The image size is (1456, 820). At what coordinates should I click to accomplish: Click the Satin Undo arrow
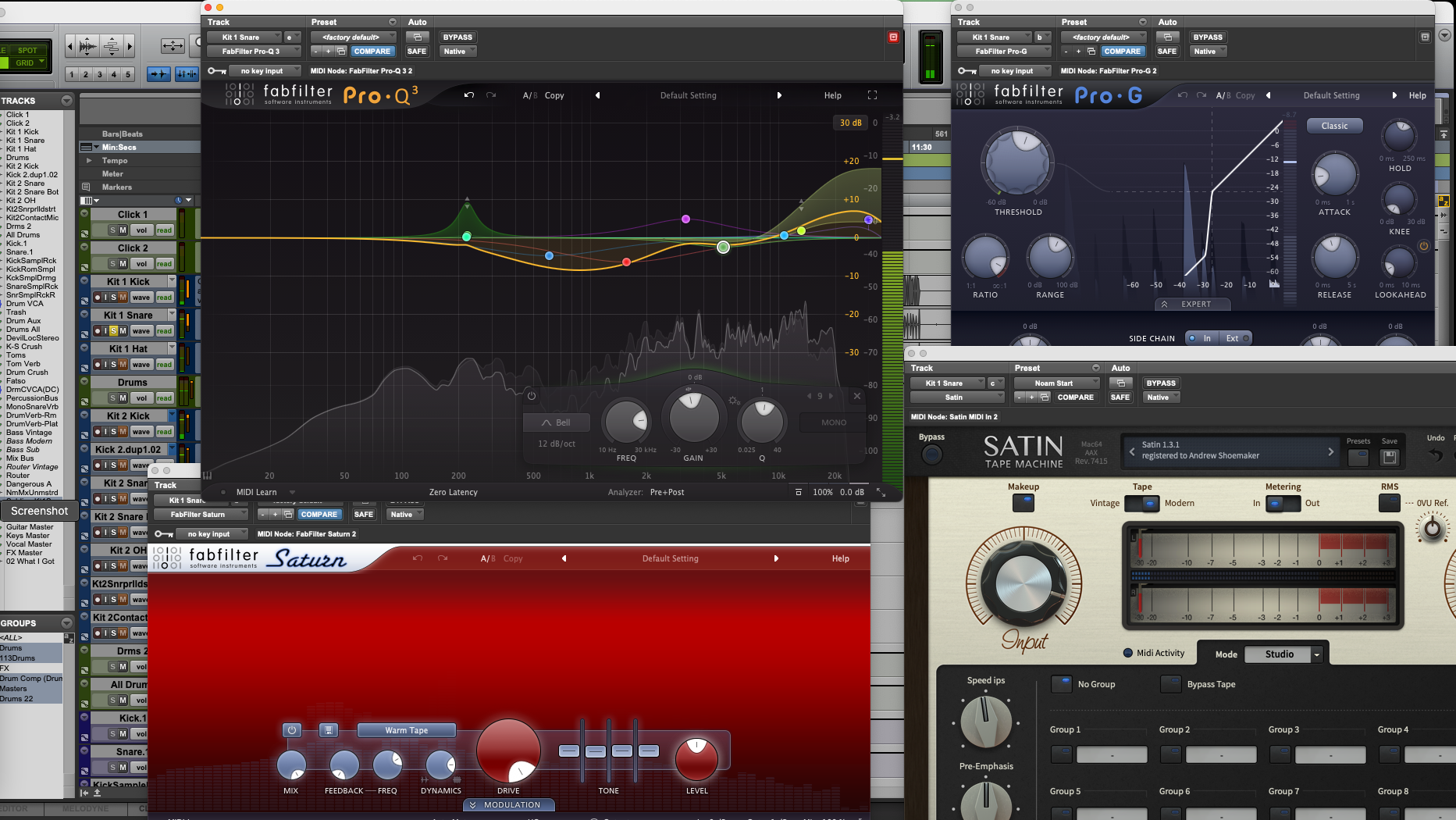click(1435, 455)
